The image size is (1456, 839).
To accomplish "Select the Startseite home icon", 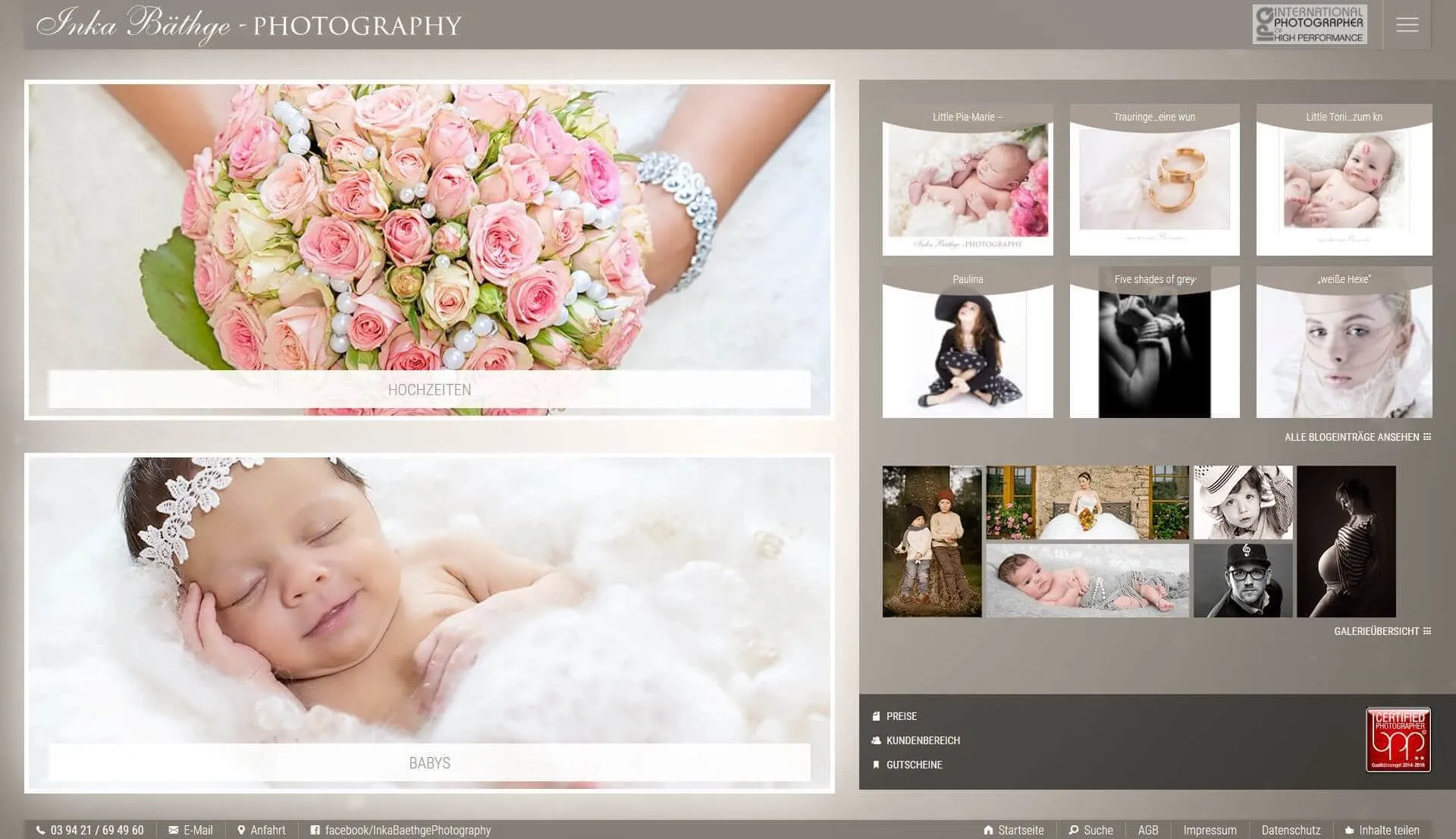I will (987, 830).
